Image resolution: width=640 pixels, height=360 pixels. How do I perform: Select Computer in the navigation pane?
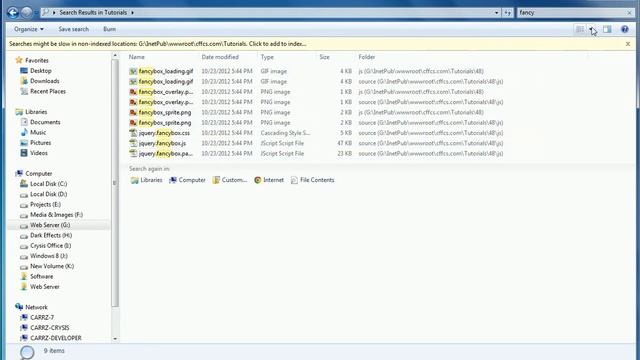click(38, 173)
